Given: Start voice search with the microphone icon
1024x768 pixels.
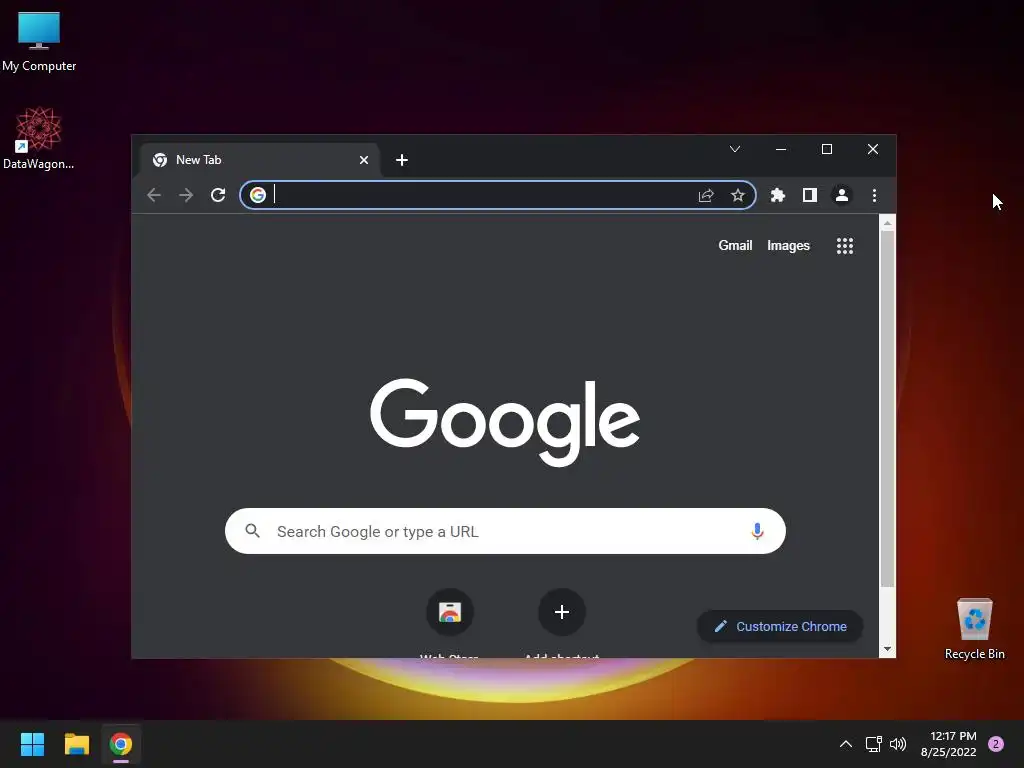Looking at the screenshot, I should point(757,531).
